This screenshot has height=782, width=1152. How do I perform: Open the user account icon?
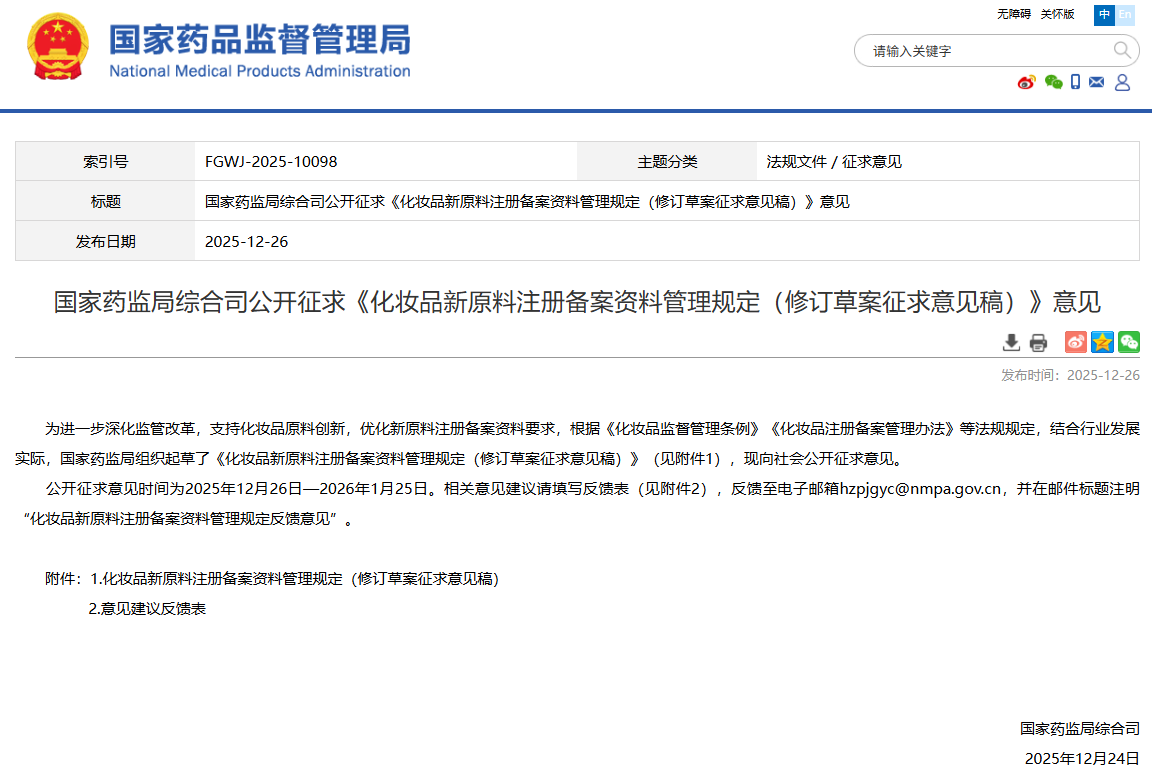coord(1122,83)
